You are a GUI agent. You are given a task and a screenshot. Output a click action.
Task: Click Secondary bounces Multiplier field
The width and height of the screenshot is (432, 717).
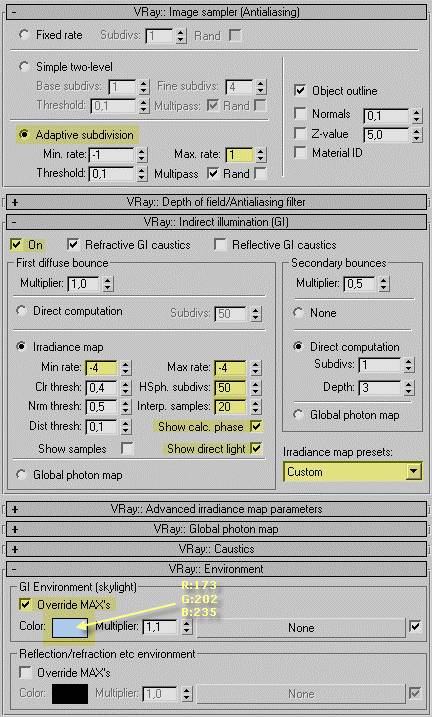tap(360, 284)
